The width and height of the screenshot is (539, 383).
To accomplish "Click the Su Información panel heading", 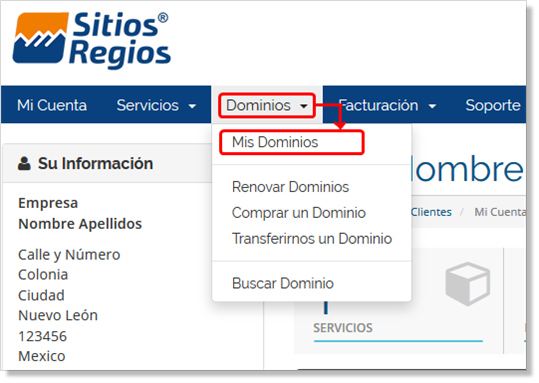I will [x=95, y=163].
